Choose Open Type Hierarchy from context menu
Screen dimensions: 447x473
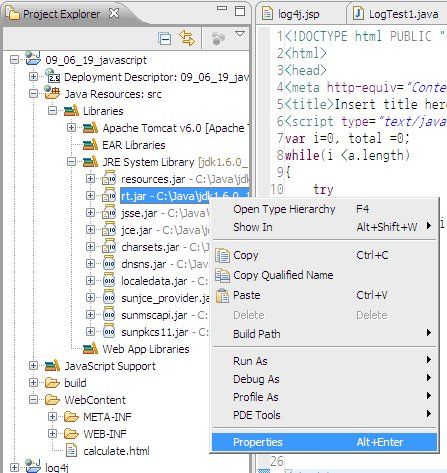pyautogui.click(x=325, y=209)
